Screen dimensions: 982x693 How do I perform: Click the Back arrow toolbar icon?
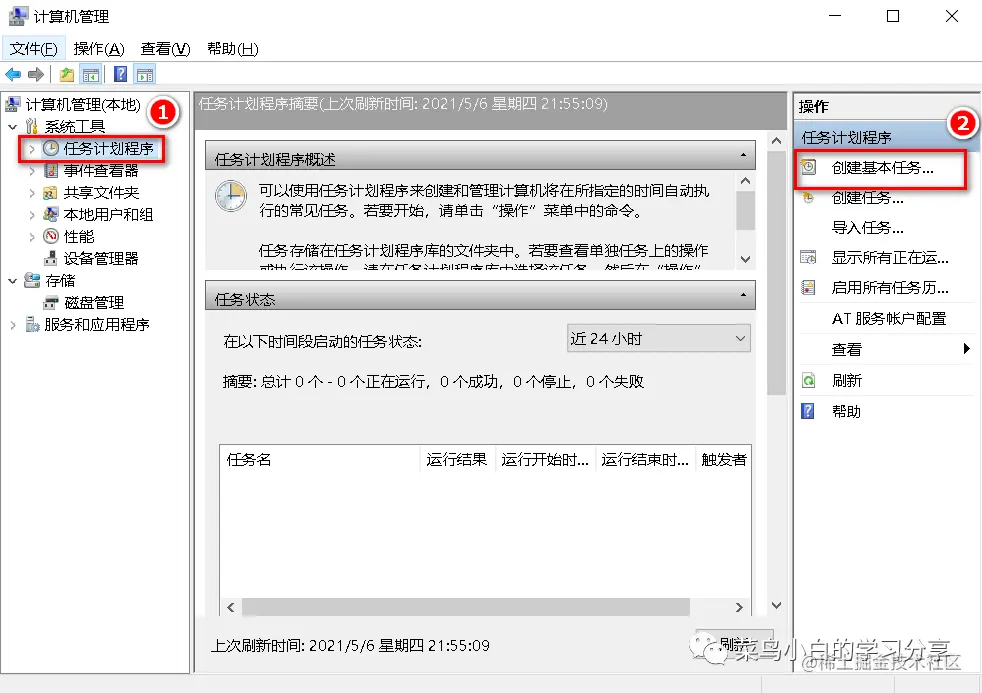13,74
